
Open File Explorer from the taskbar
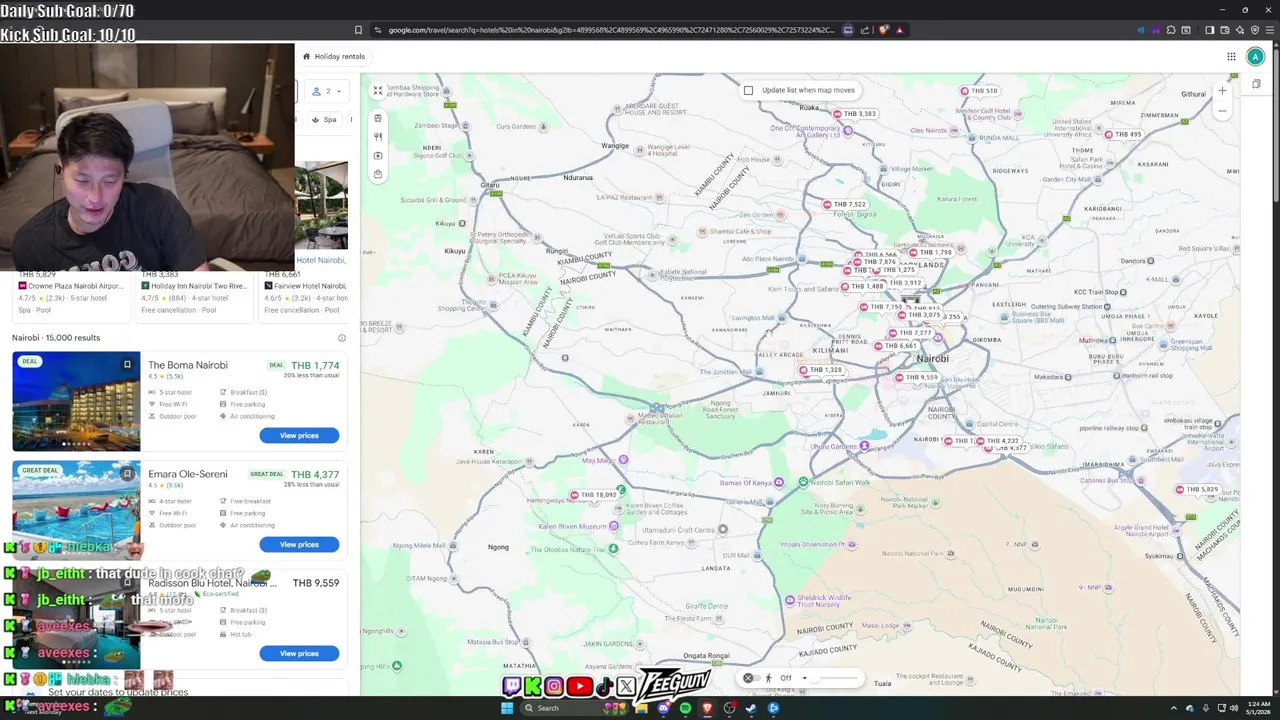641,708
